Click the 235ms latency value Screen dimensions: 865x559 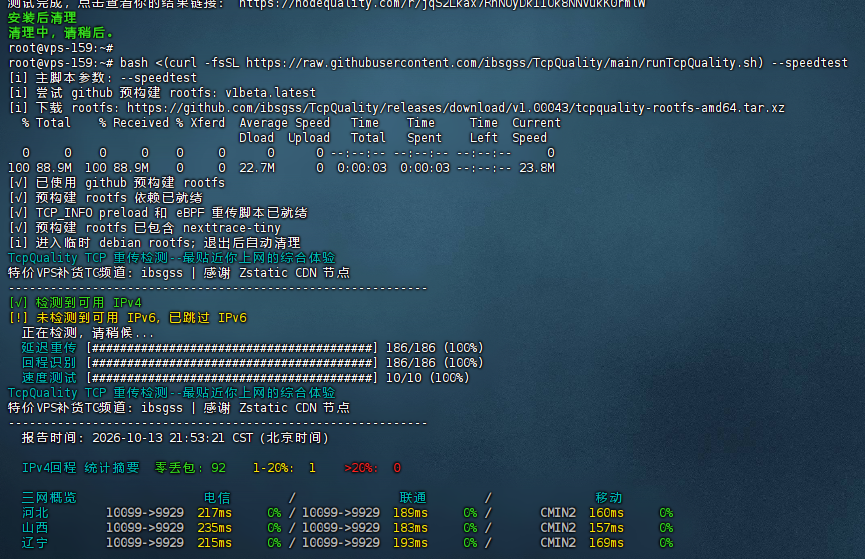click(x=215, y=528)
